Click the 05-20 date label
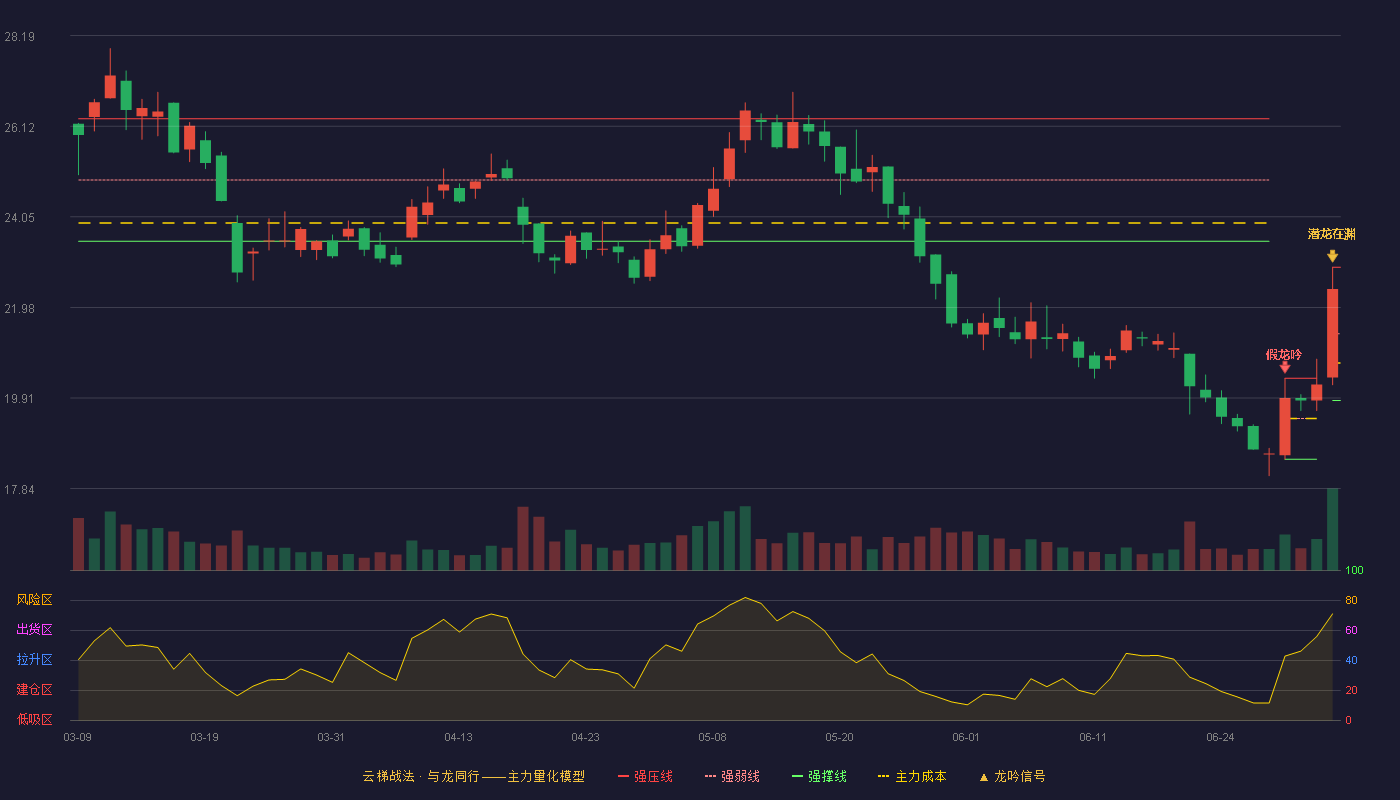1400x800 pixels. coord(839,737)
